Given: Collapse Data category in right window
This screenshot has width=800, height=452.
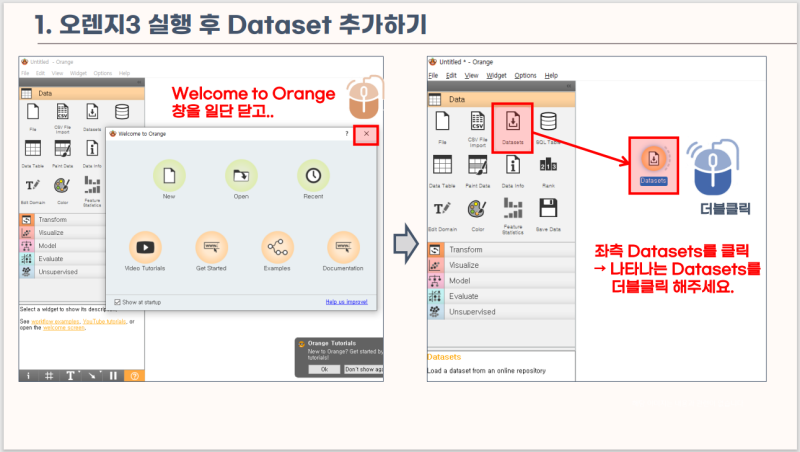Looking at the screenshot, I should point(502,99).
